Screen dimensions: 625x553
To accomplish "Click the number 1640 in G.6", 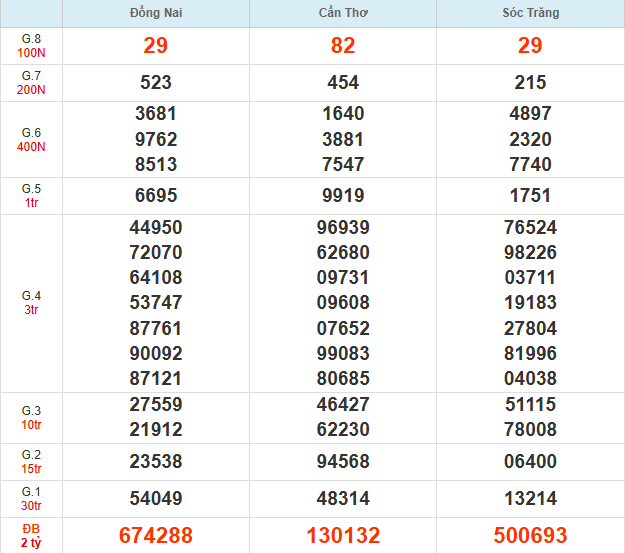I will (x=343, y=114).
